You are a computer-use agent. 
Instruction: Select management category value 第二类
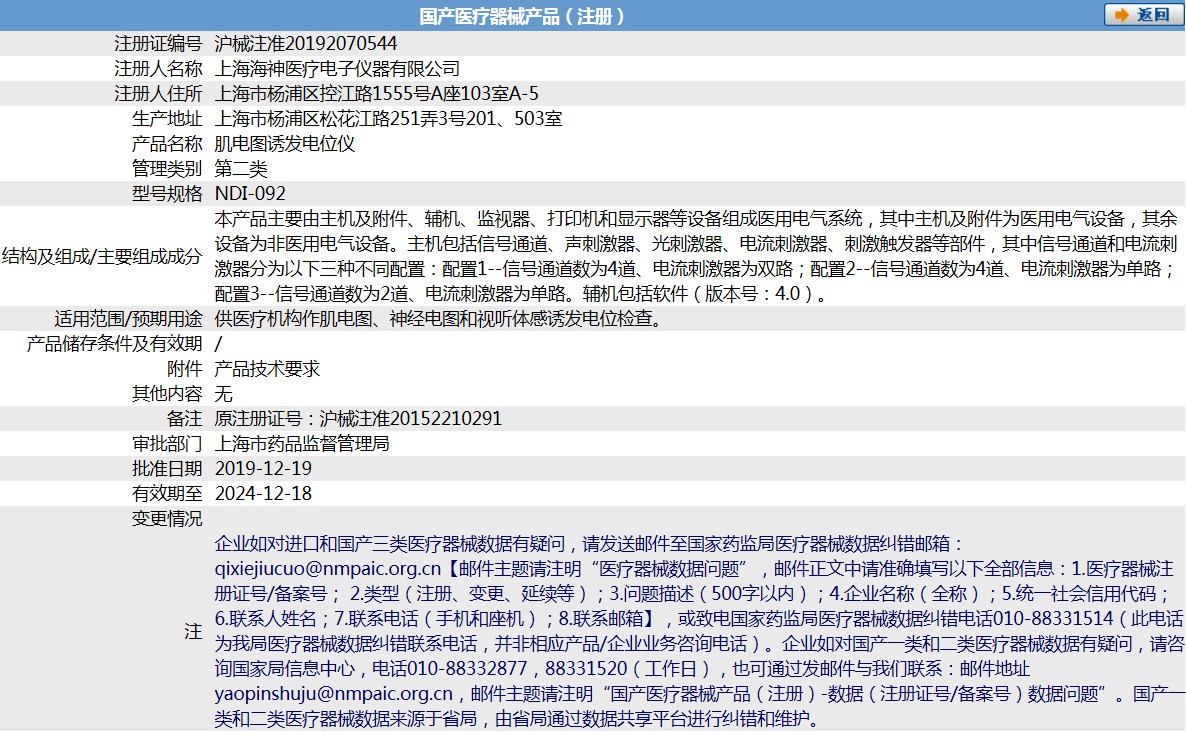241,169
